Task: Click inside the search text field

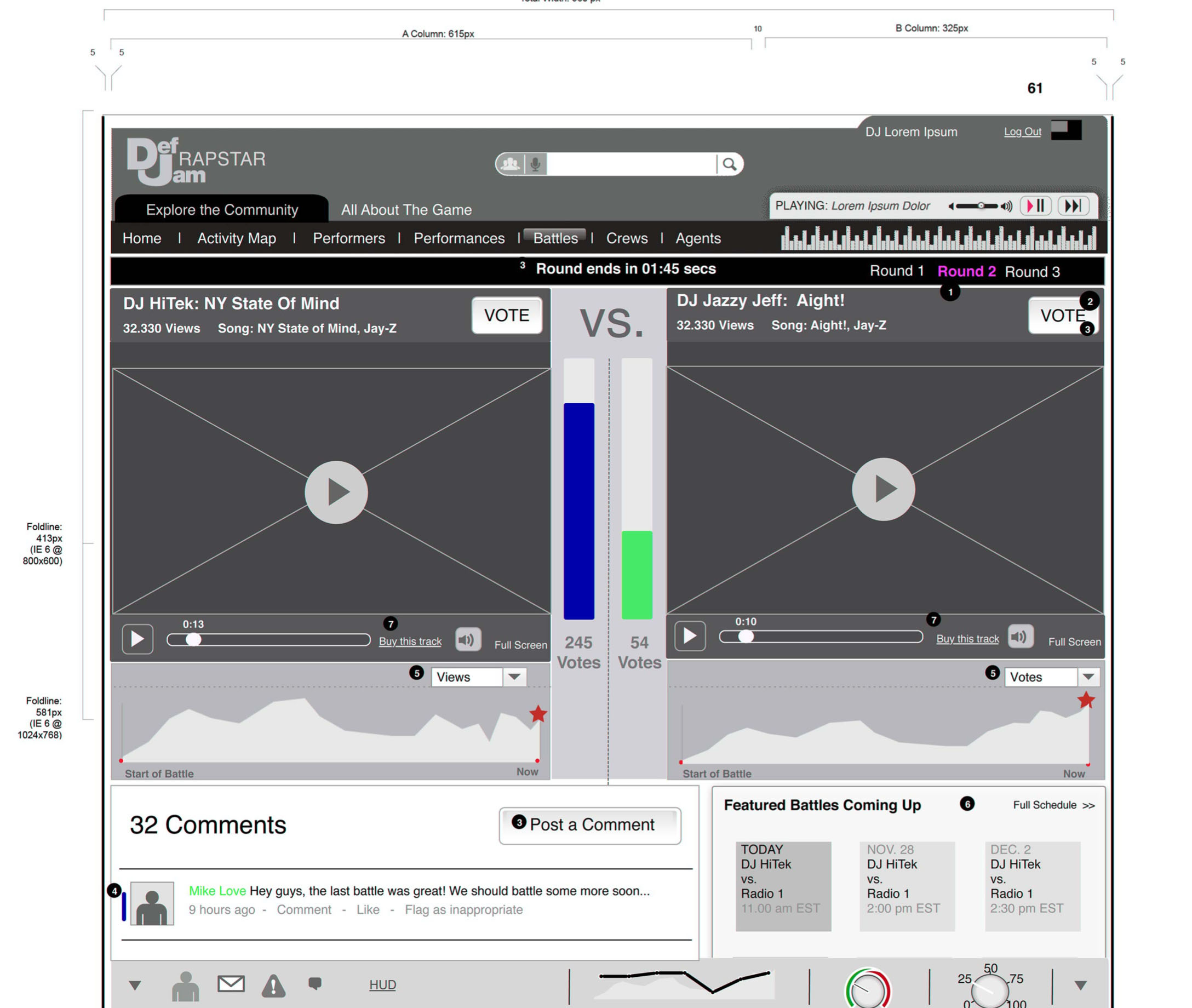Action: pyautogui.click(x=631, y=164)
